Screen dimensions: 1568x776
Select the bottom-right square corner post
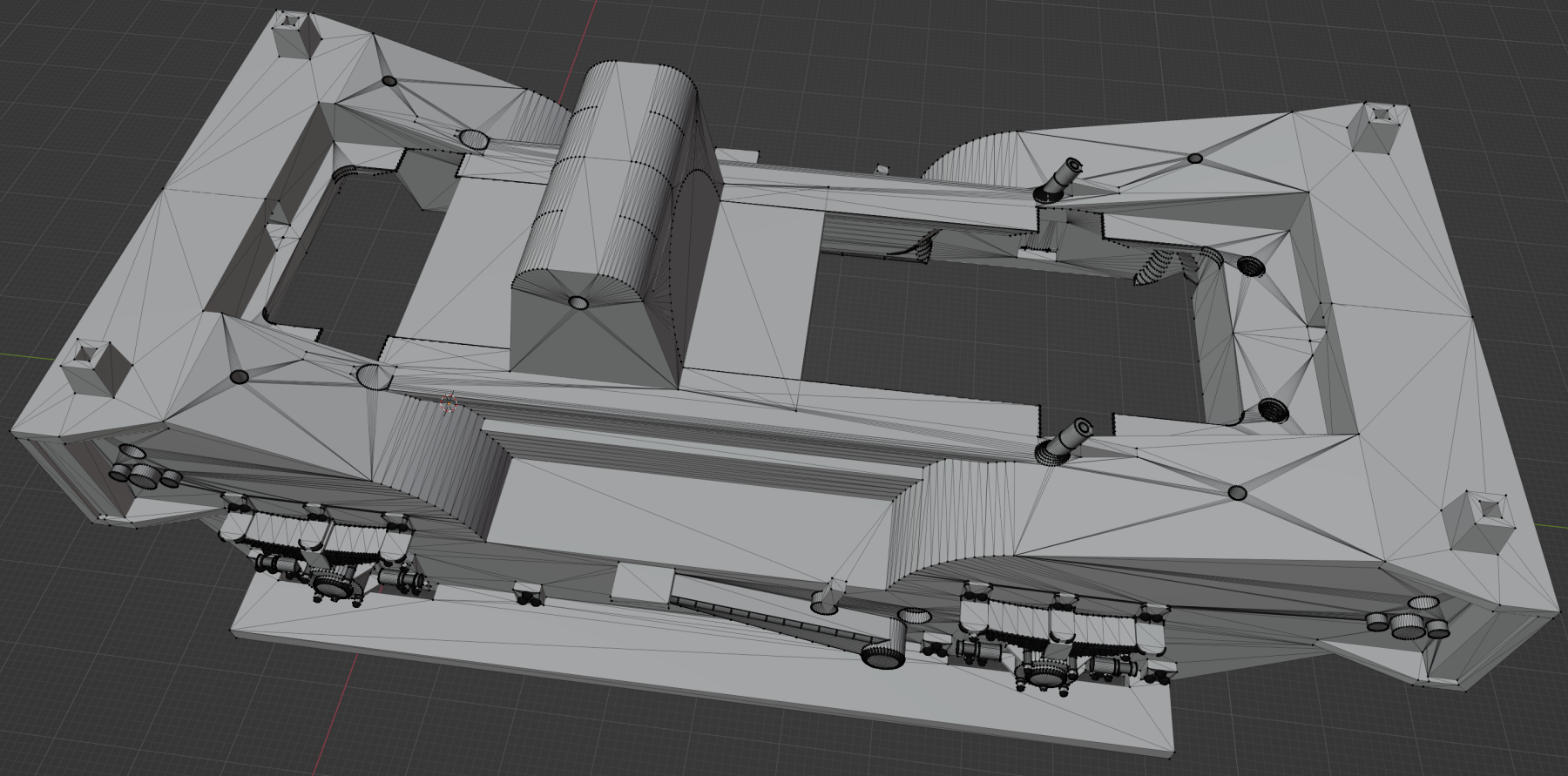[1478, 521]
